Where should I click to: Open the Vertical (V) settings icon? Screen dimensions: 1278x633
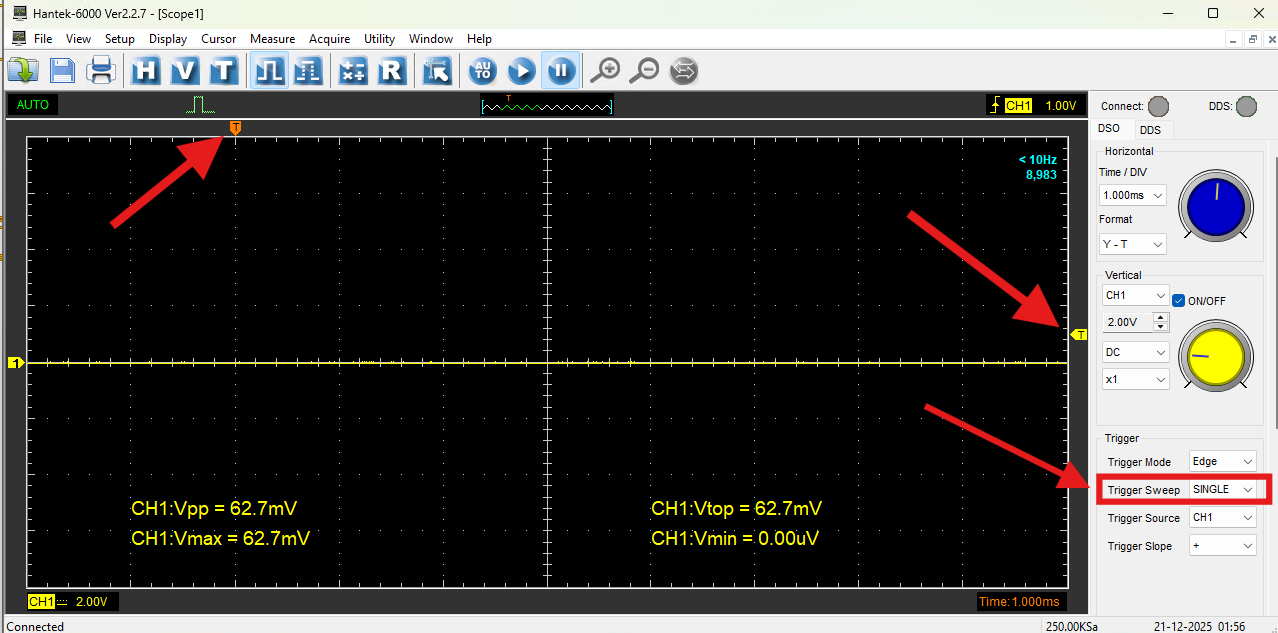pos(185,71)
